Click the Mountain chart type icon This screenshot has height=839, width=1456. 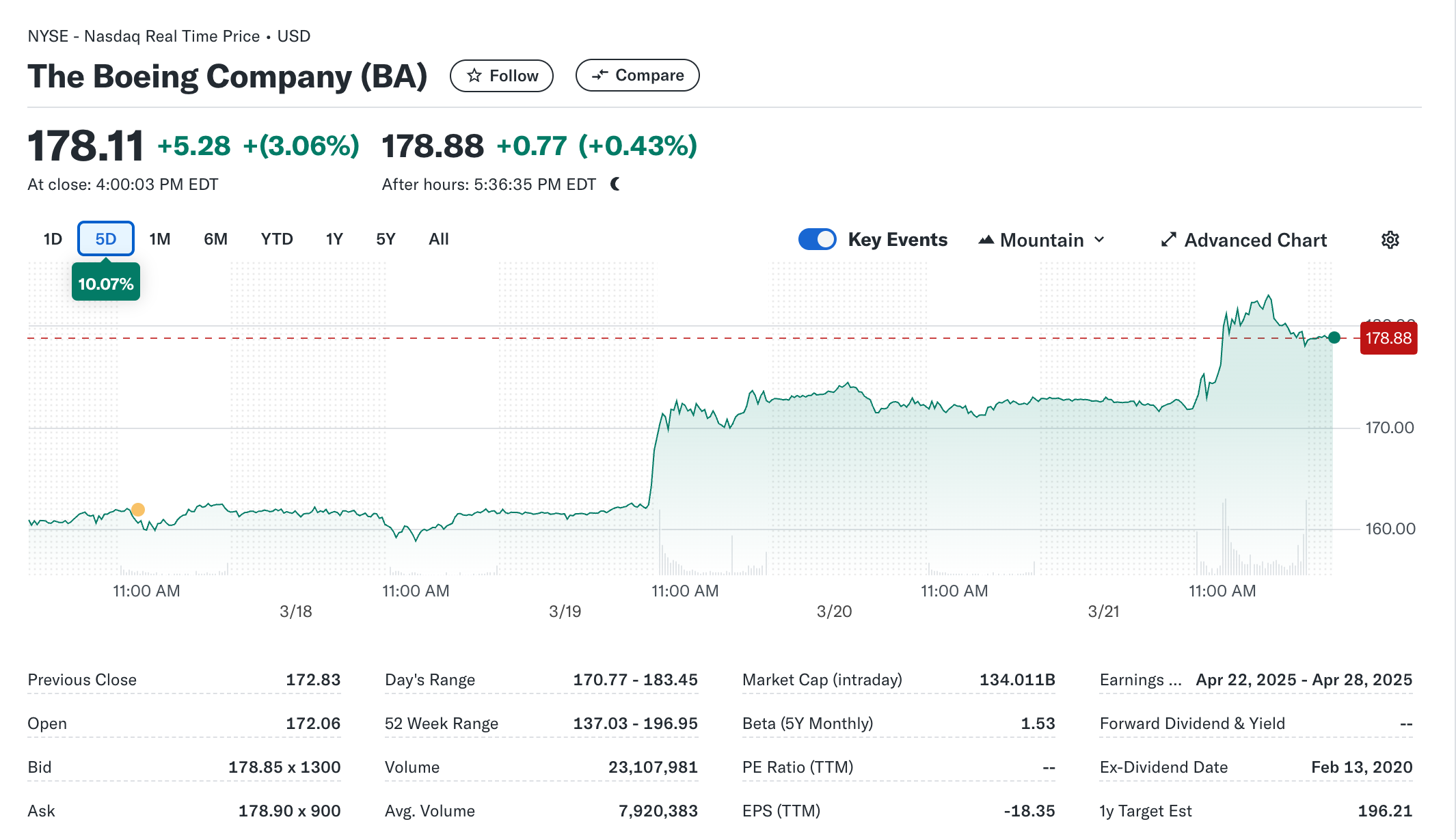[x=986, y=240]
